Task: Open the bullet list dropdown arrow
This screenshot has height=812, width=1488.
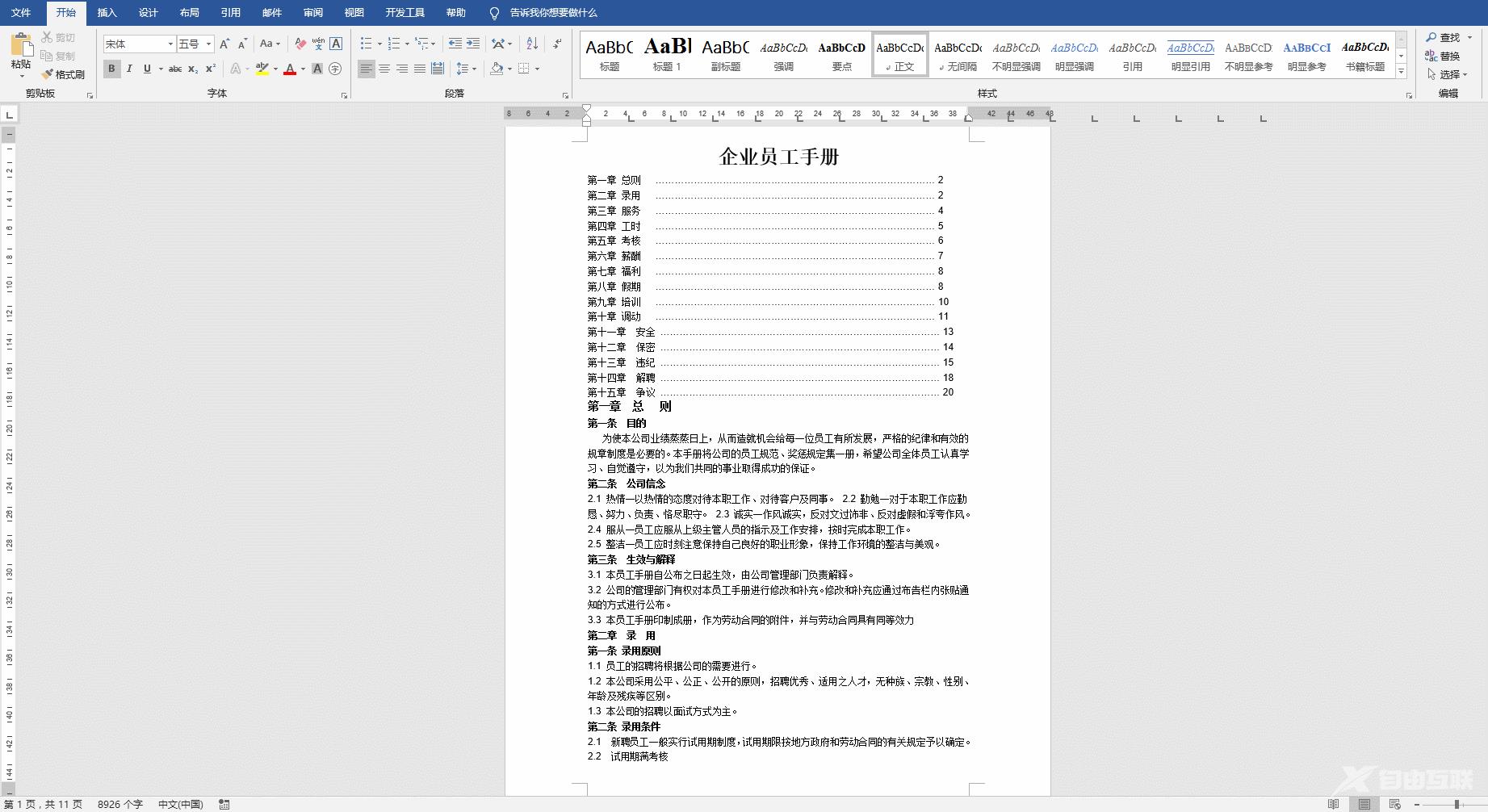Action: 379,44
